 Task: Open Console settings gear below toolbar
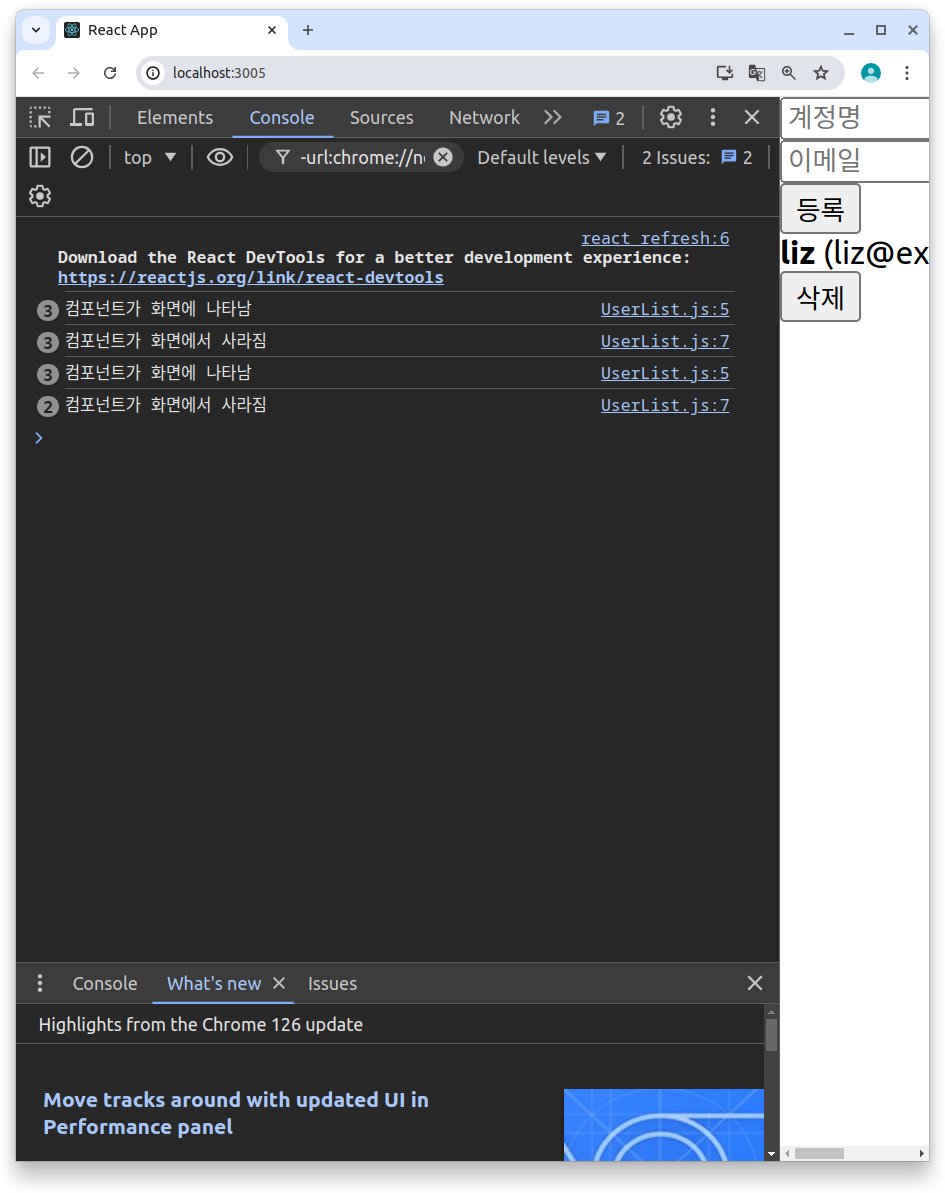(x=40, y=196)
